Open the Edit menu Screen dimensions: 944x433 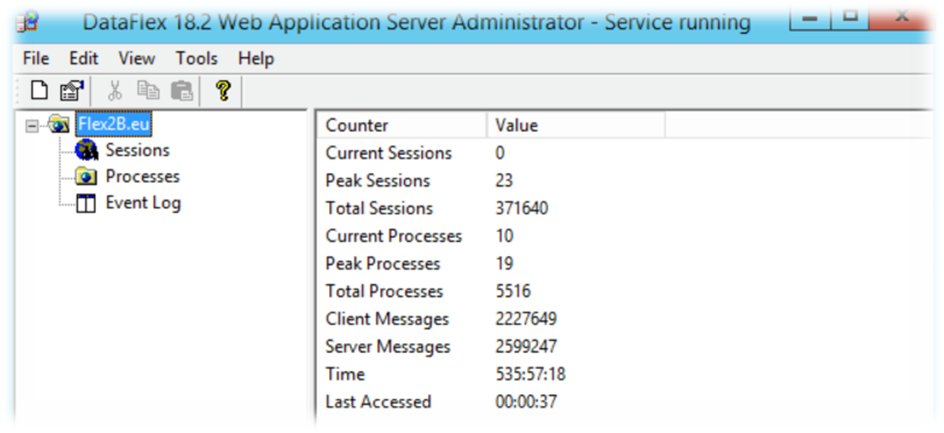pyautogui.click(x=83, y=58)
